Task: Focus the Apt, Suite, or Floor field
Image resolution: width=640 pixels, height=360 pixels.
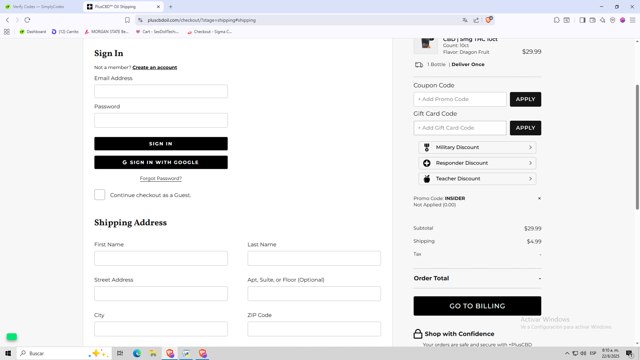Action: [314, 293]
